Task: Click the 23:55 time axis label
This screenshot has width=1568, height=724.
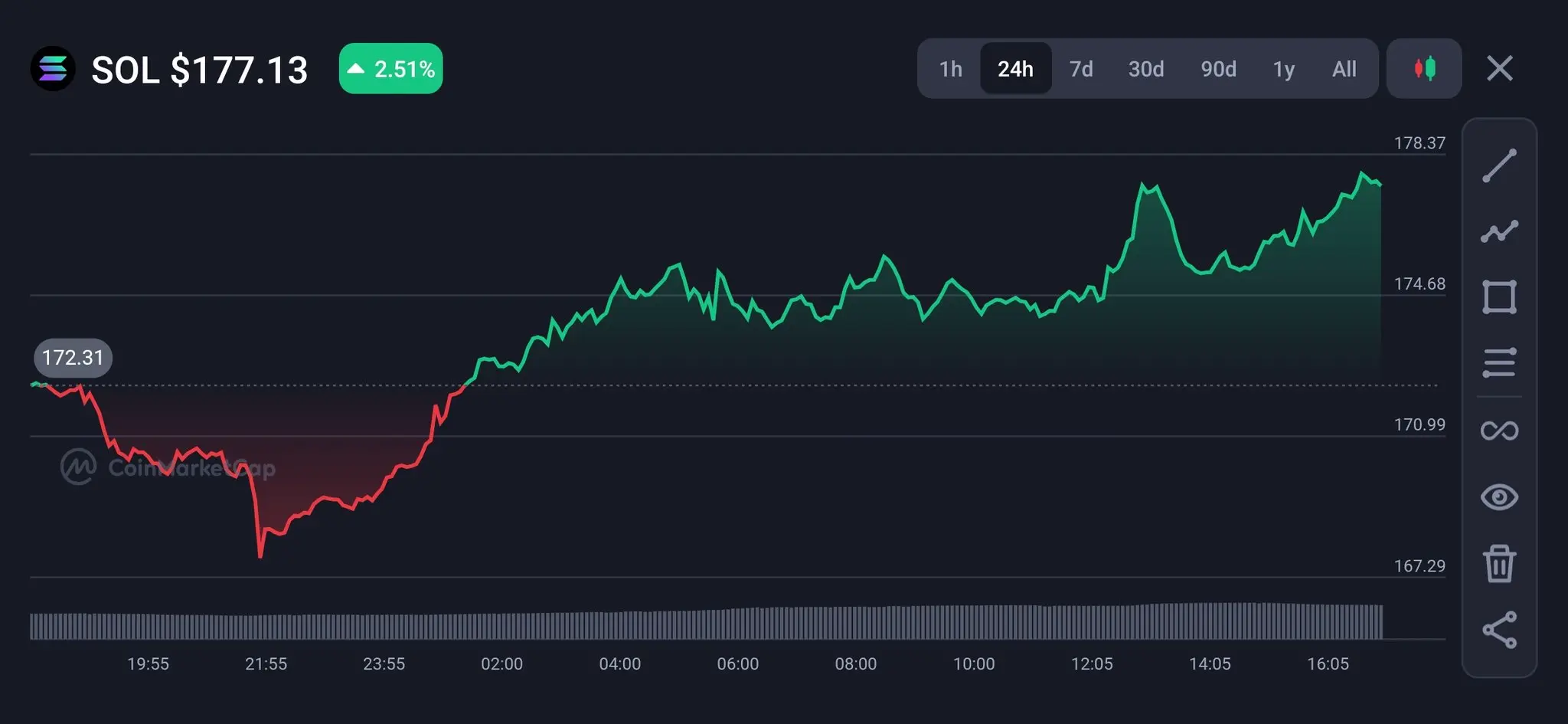Action: (x=384, y=664)
